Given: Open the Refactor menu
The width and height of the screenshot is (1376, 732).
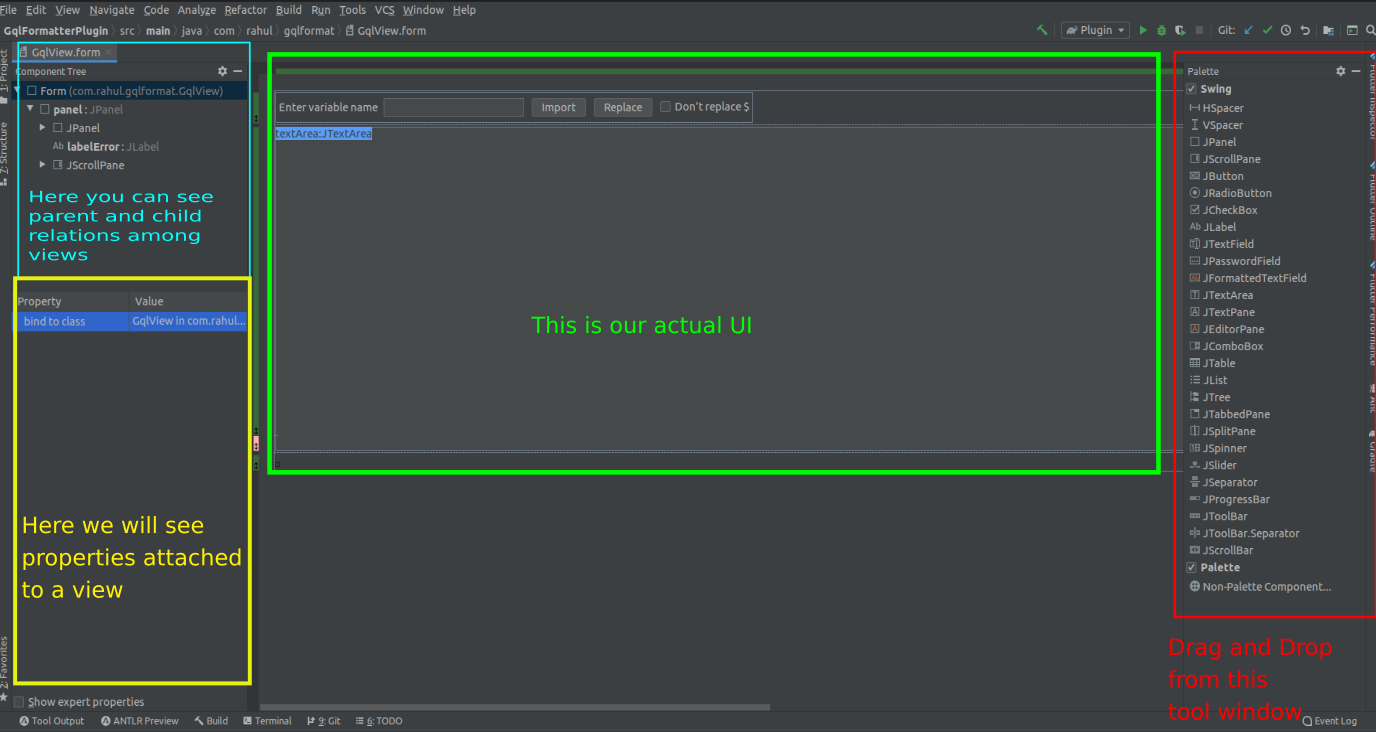Looking at the screenshot, I should click(246, 10).
